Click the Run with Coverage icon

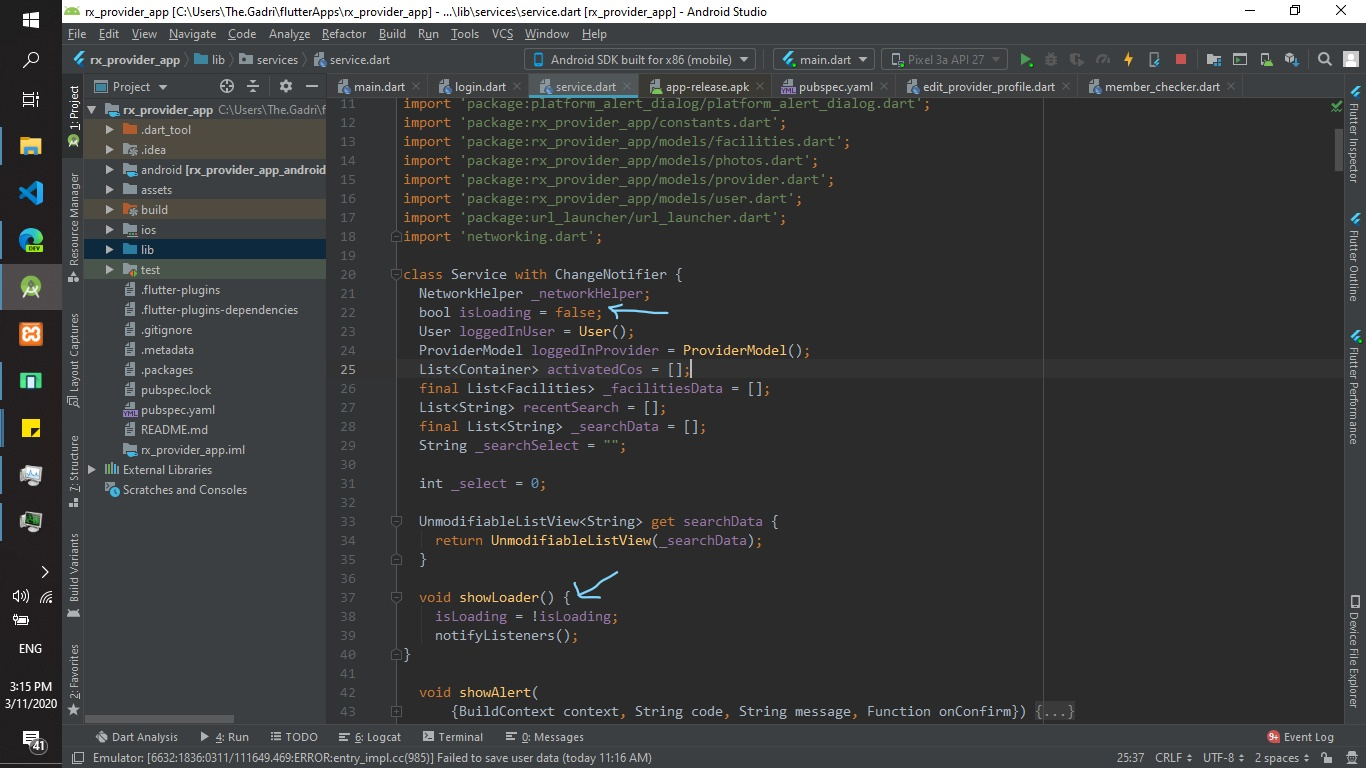tap(1077, 60)
